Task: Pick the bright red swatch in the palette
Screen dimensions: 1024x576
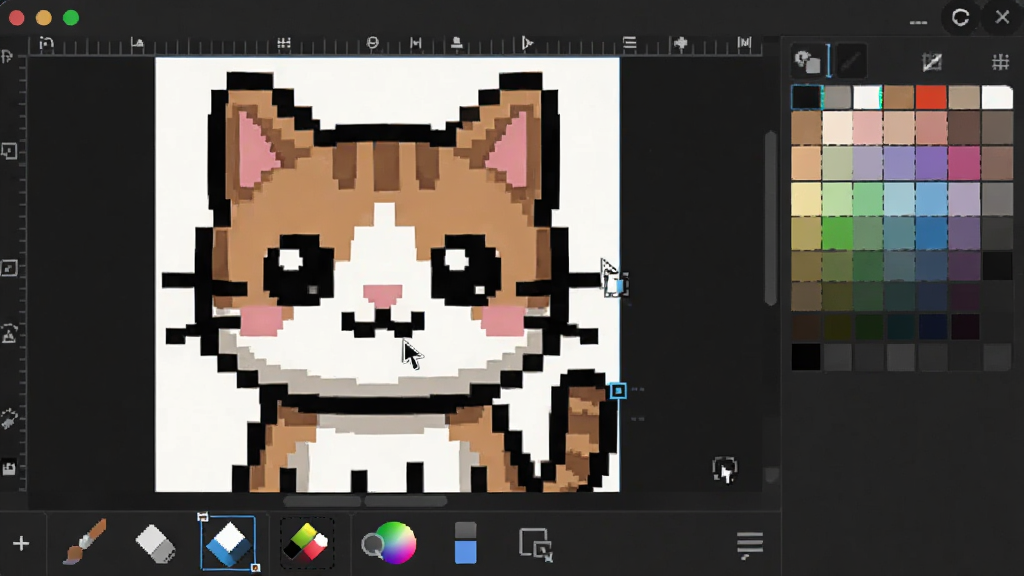Action: [x=931, y=97]
